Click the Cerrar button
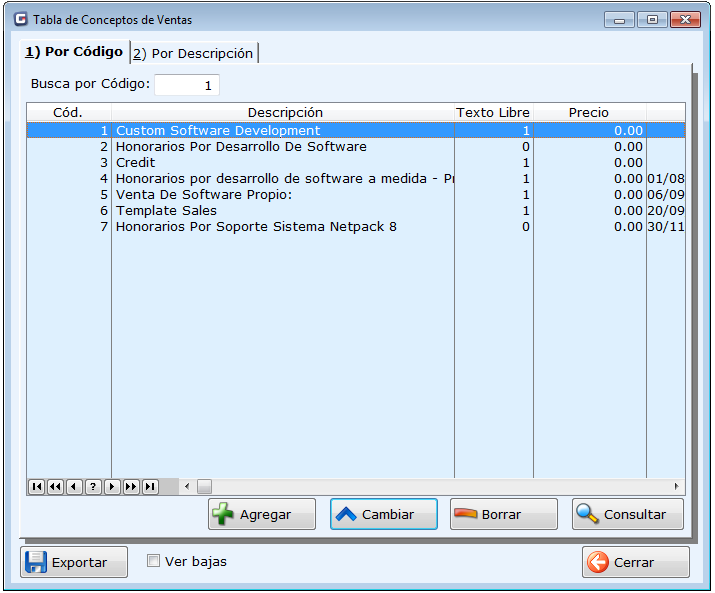Screen dimensions: 715x593 point(635,562)
